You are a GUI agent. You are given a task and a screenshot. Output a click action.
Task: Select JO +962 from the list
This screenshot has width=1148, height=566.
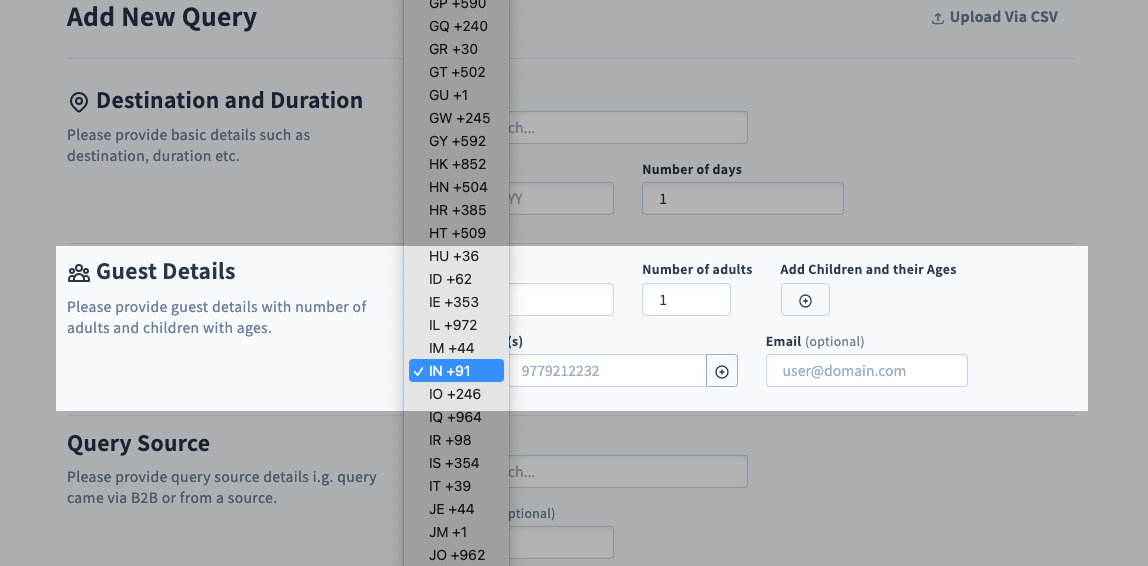456,555
